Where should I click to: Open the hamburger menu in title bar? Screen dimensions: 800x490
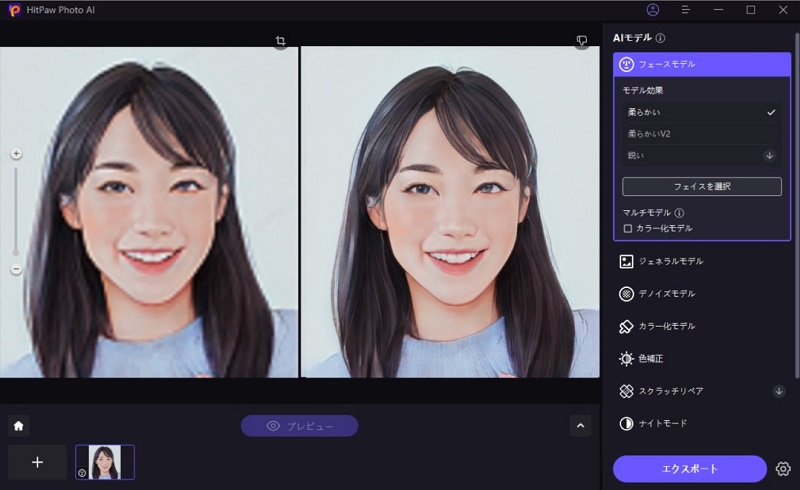pos(686,10)
